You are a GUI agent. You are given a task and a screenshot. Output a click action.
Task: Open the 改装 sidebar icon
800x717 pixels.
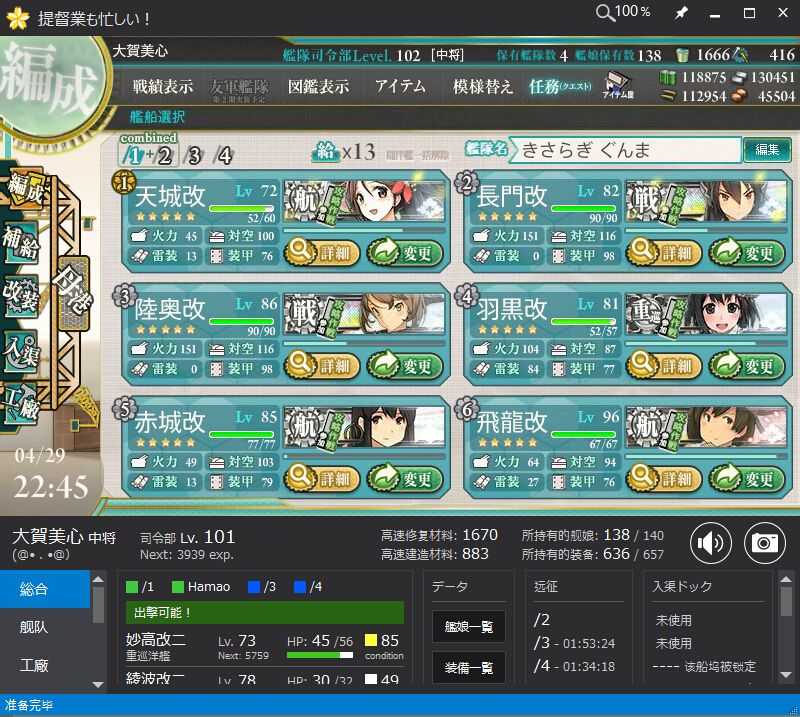tap(21, 296)
